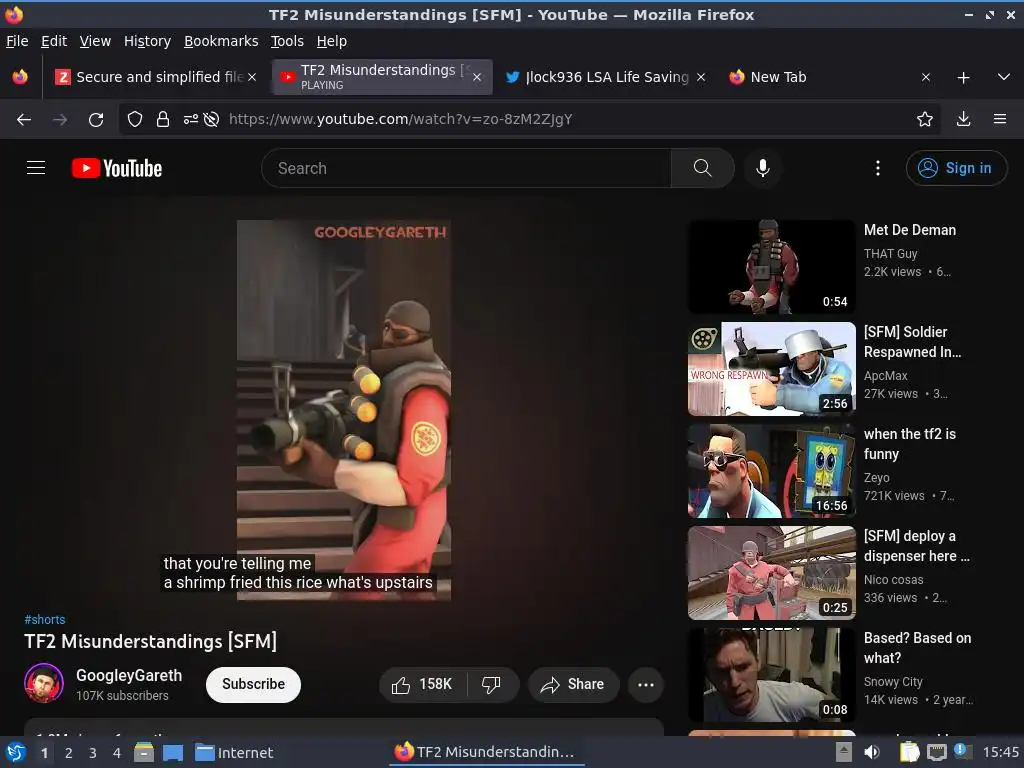Open deploy a dispenser here thumbnail
Viewport: 1024px width, 768px height.
pyautogui.click(x=771, y=573)
